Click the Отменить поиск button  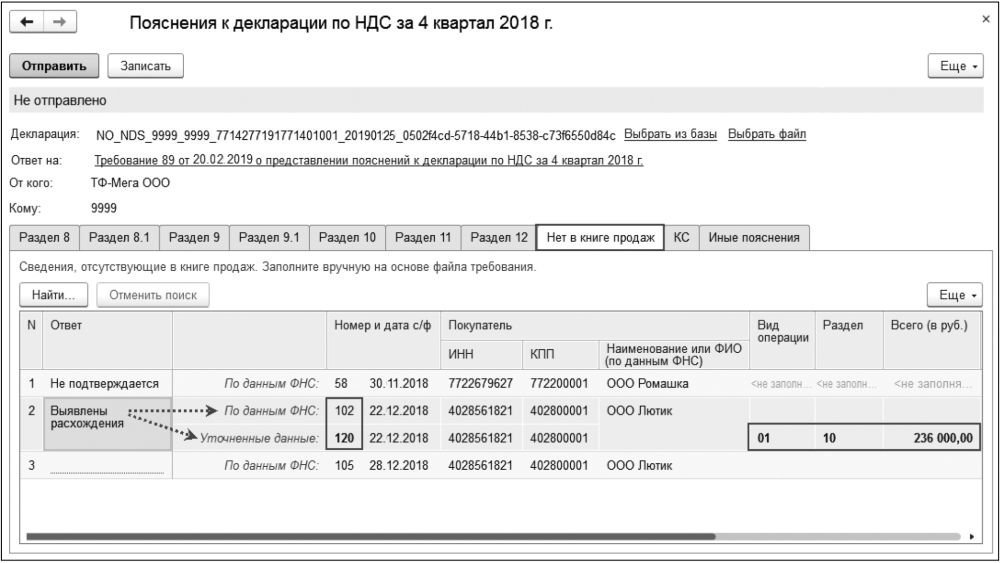tap(153, 295)
